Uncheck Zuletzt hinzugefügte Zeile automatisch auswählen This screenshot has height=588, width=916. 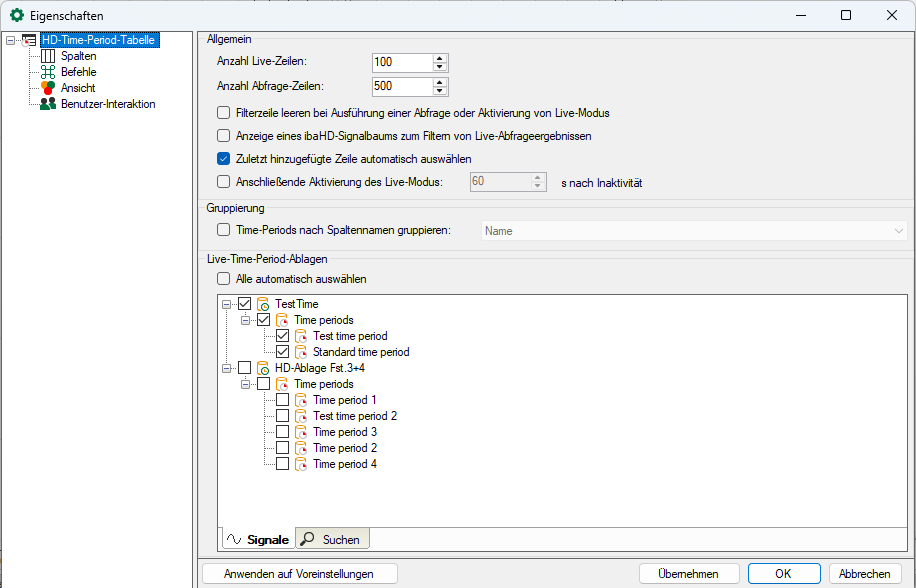(224, 158)
